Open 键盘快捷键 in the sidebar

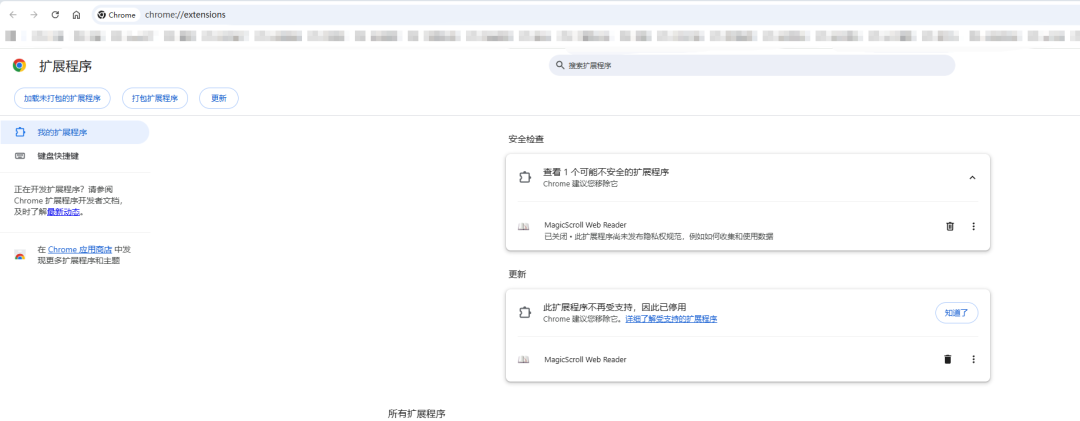(x=58, y=156)
